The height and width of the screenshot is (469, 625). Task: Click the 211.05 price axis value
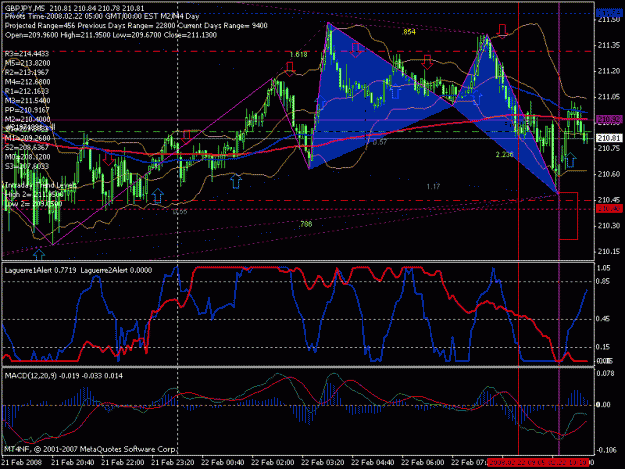(x=609, y=97)
